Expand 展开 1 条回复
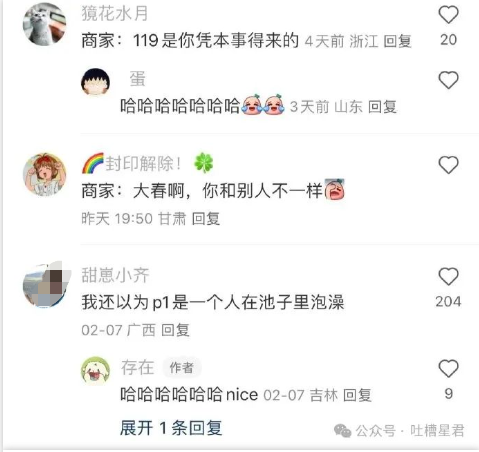The image size is (479, 452). click(171, 428)
